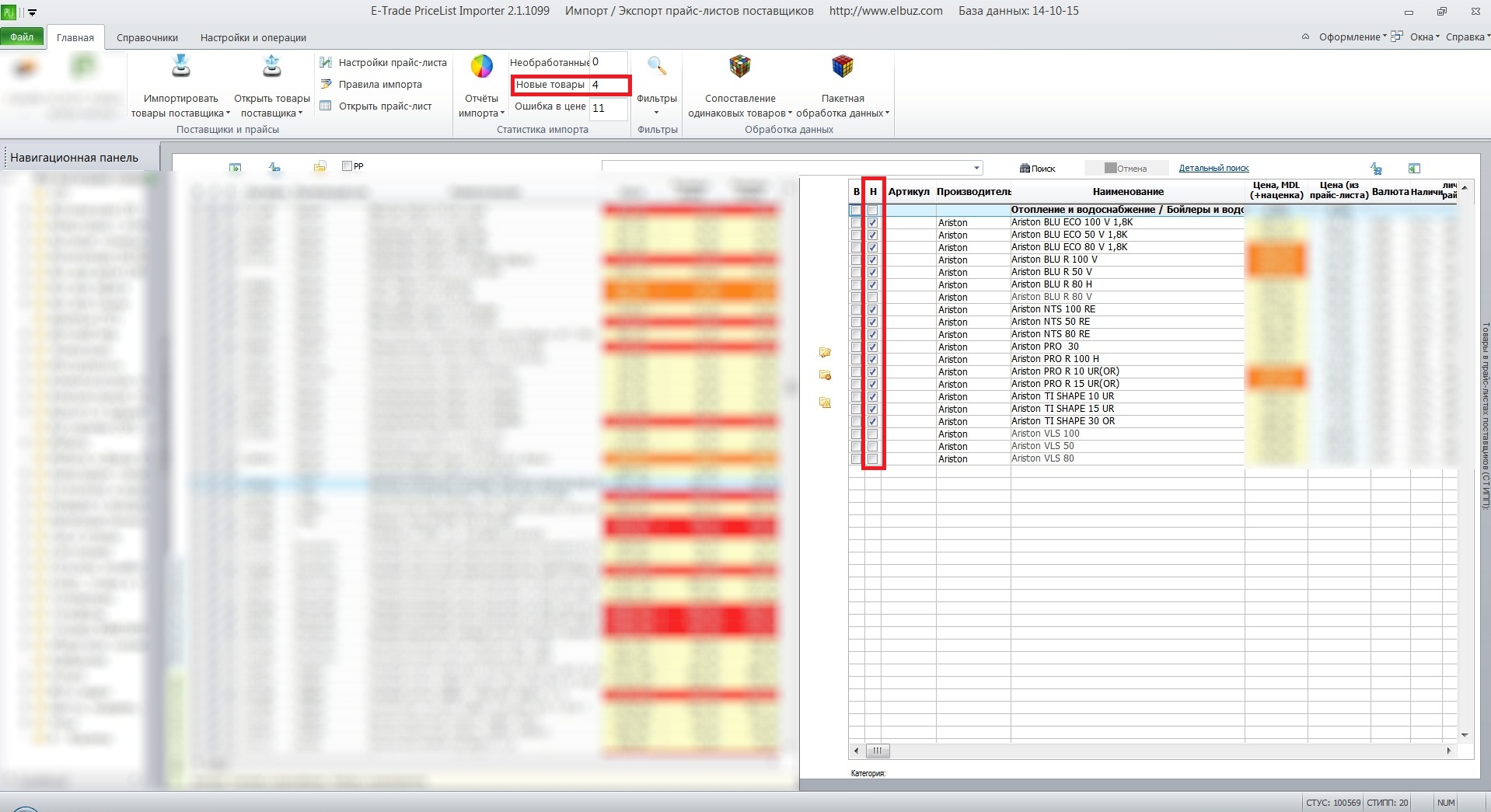This screenshot has width=1491, height=812.
Task: Click the Правила импорта icon
Action: (x=326, y=84)
